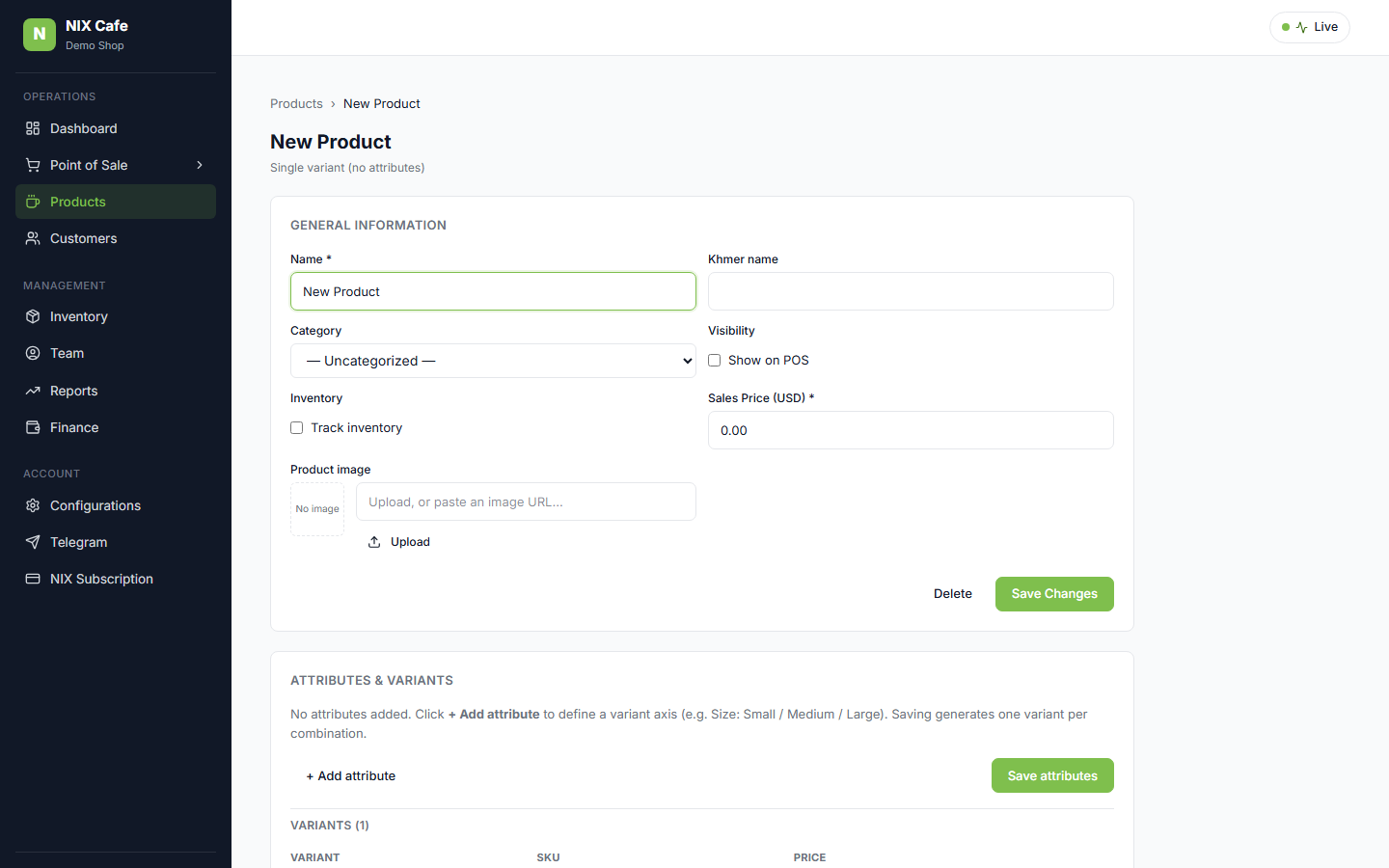
Task: Click the Team person icon
Action: [x=33, y=353]
